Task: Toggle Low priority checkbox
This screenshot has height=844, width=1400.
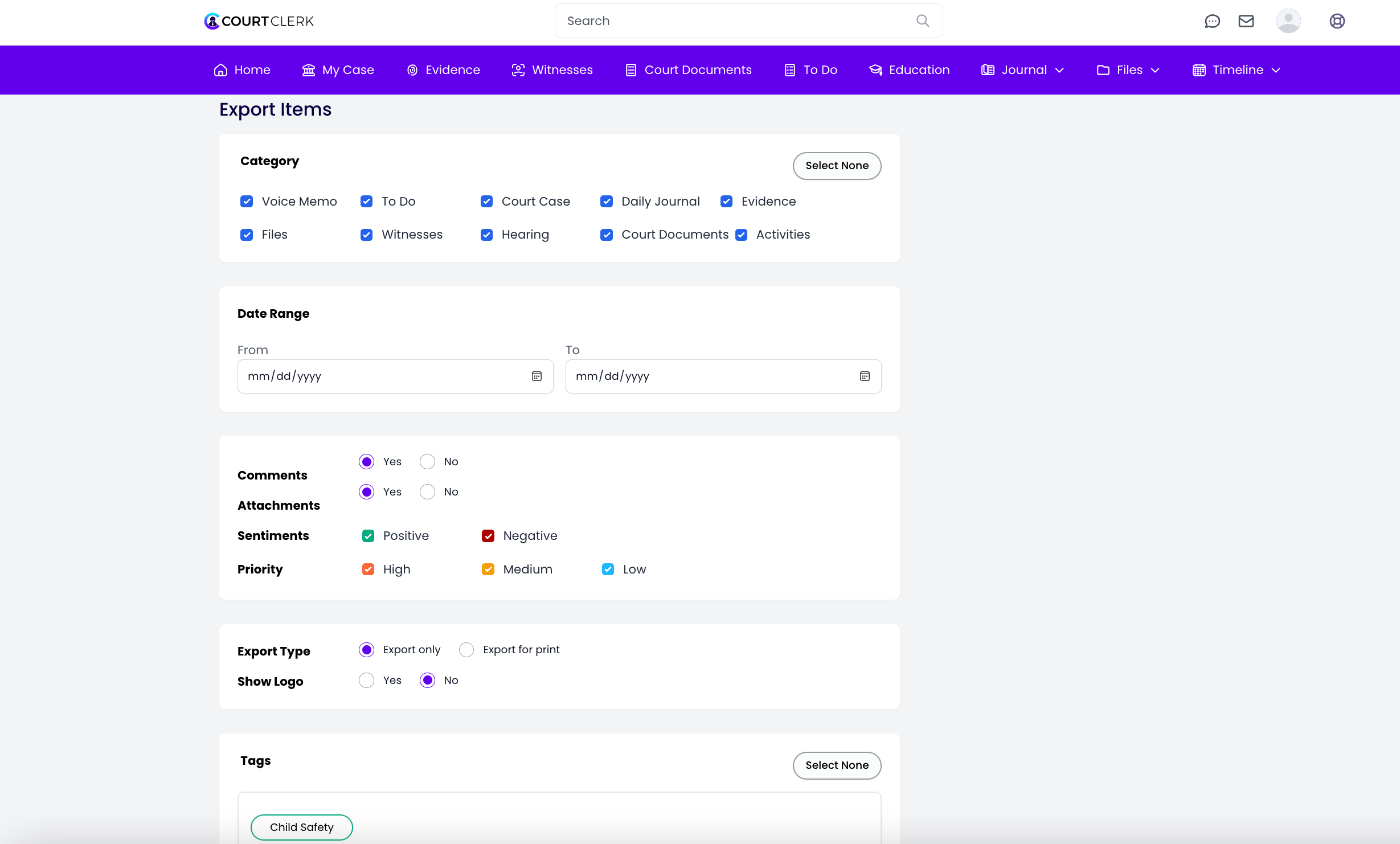Action: tap(608, 570)
